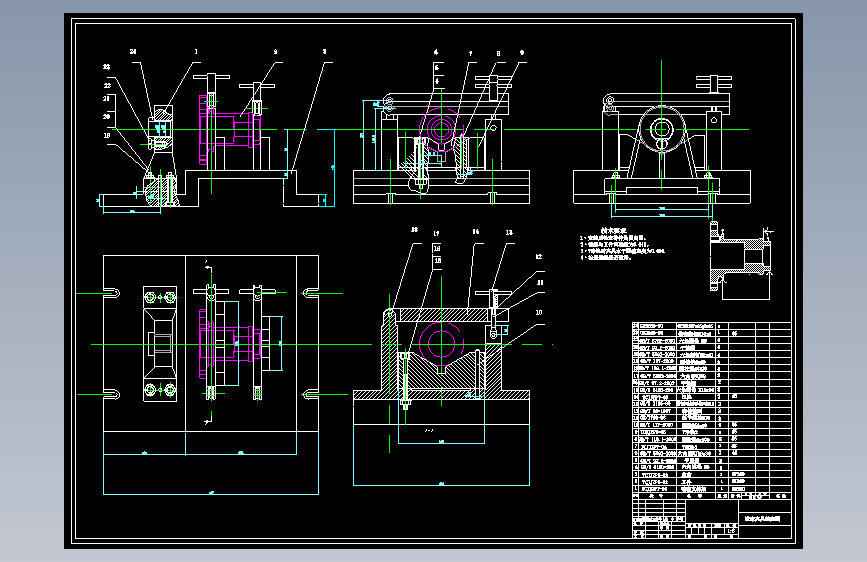Select the round bearing housing in the top-right view

(x=662, y=130)
